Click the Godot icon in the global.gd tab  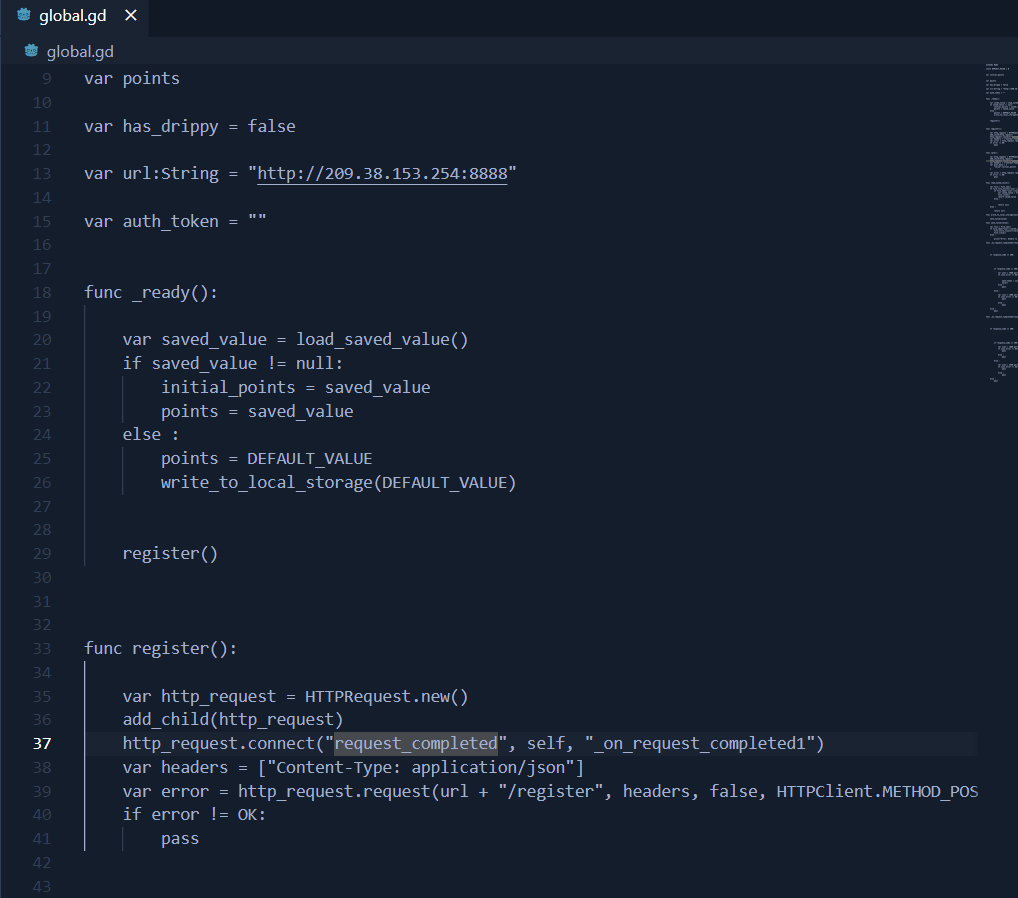tap(24, 15)
